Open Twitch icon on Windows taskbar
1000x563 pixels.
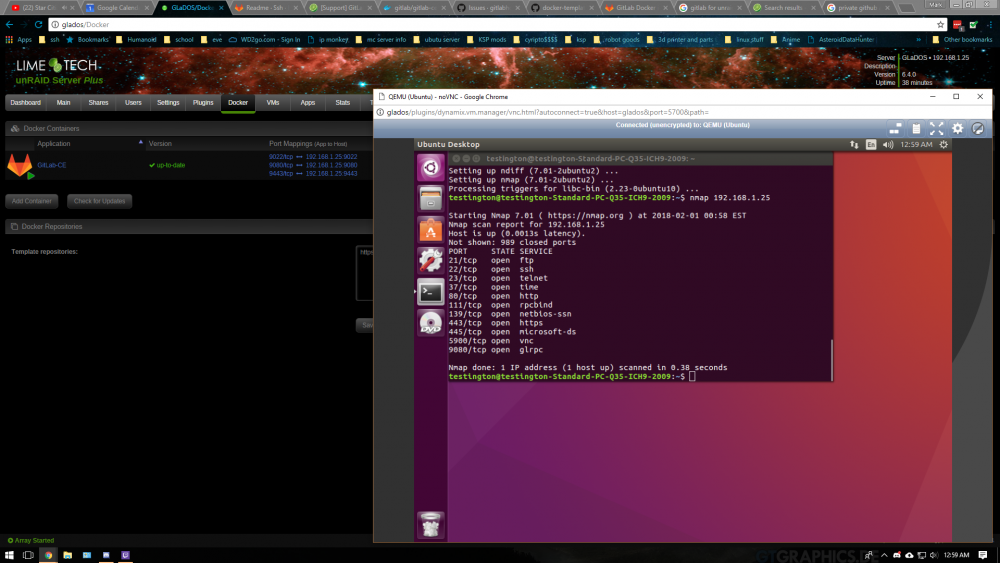tap(126, 555)
